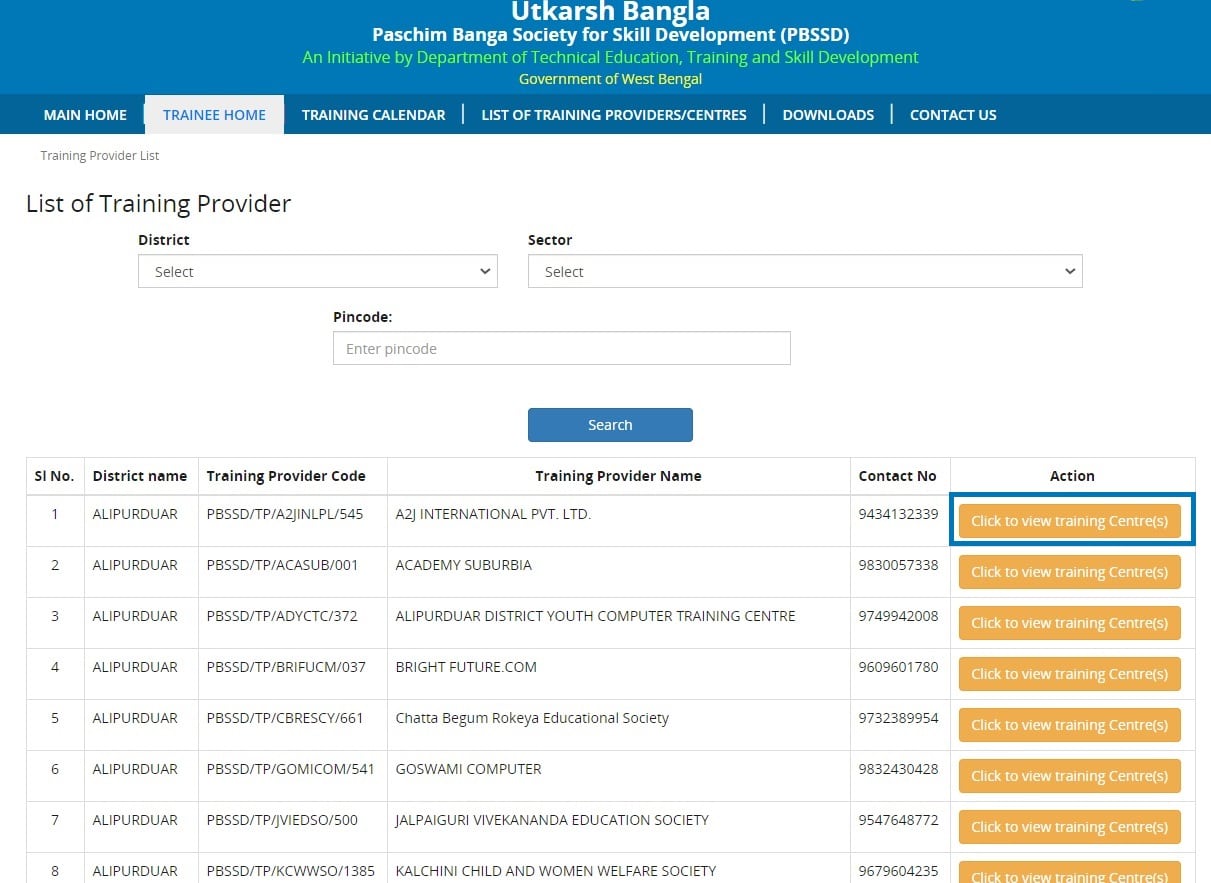Viewport: 1211px width, 883px height.
Task: Select code PBSSD/TP/A2JINLPL/545
Action: [x=285, y=514]
